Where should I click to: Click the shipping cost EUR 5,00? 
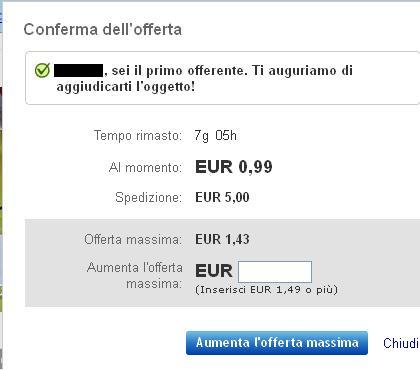click(222, 197)
